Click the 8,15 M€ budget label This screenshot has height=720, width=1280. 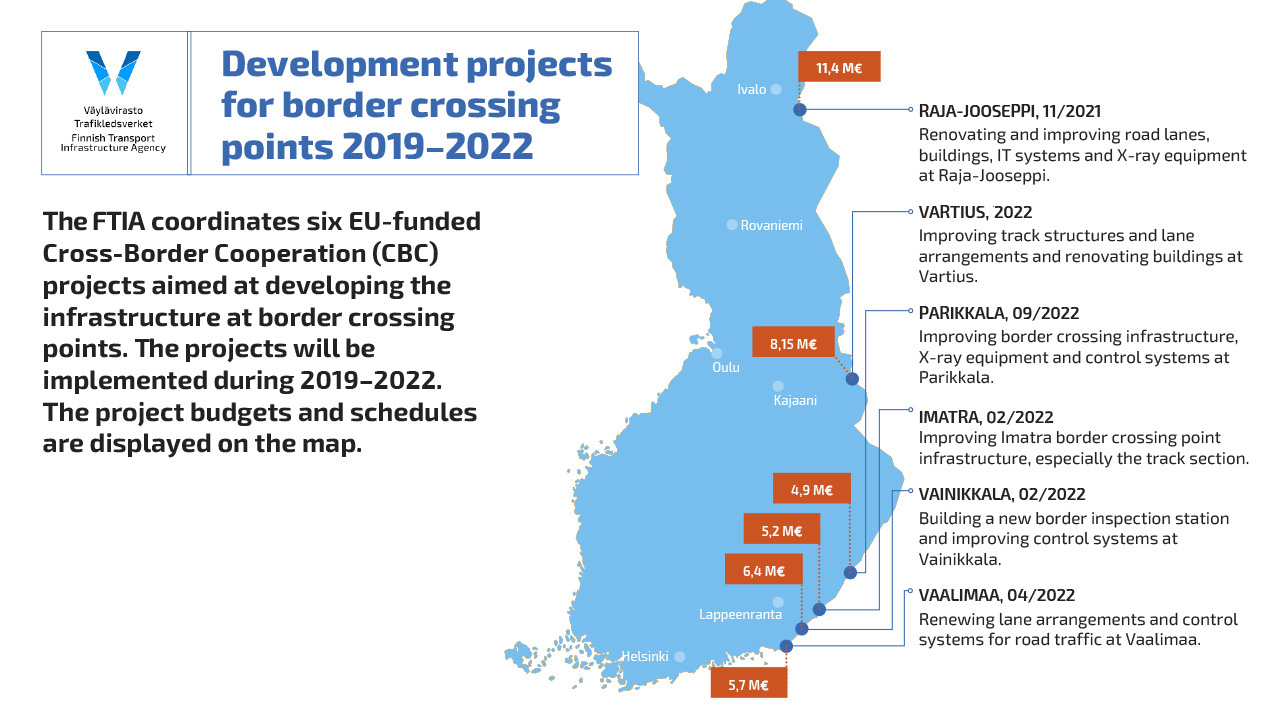[793, 344]
